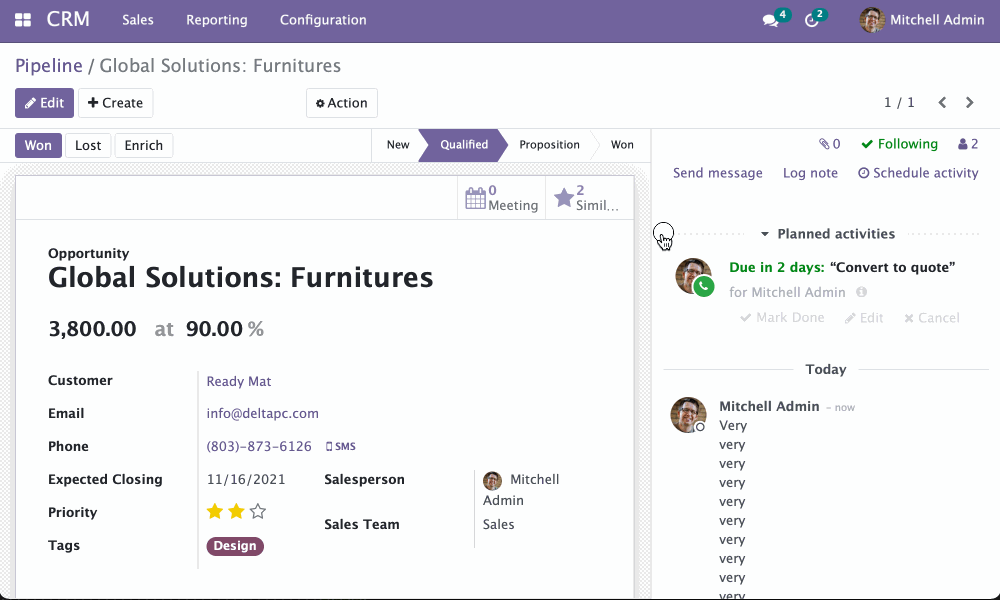Open Mitchell Admin profile avatar
The image size is (1000, 600).
pos(871,19)
